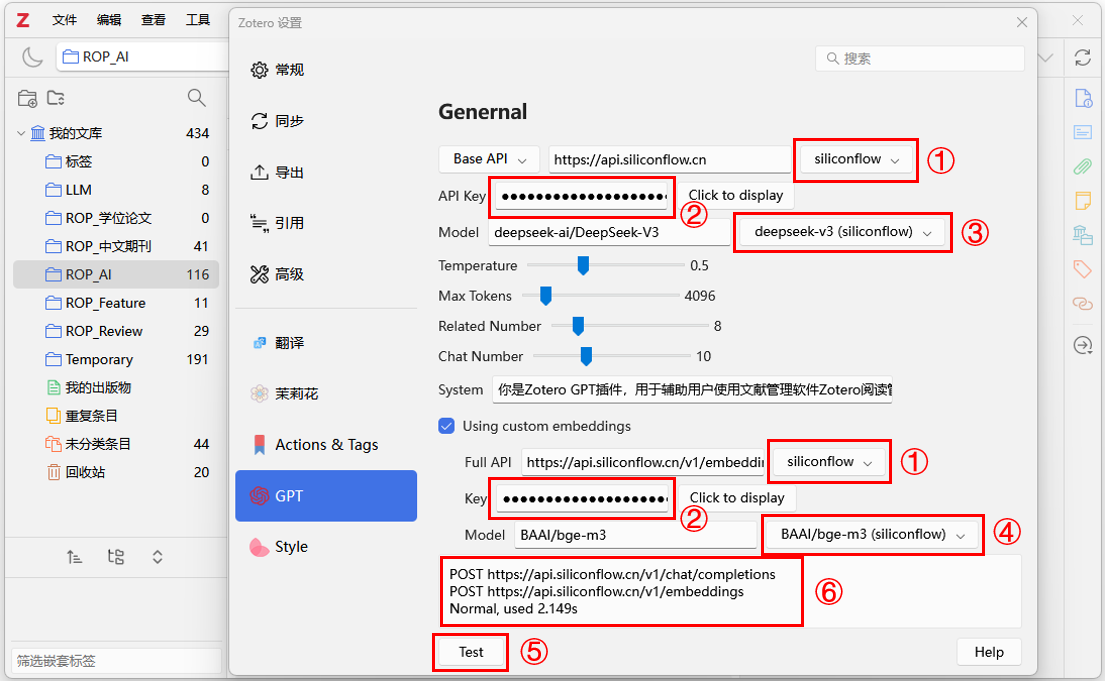Collapse the 我的文库 library tree

[x=20, y=133]
